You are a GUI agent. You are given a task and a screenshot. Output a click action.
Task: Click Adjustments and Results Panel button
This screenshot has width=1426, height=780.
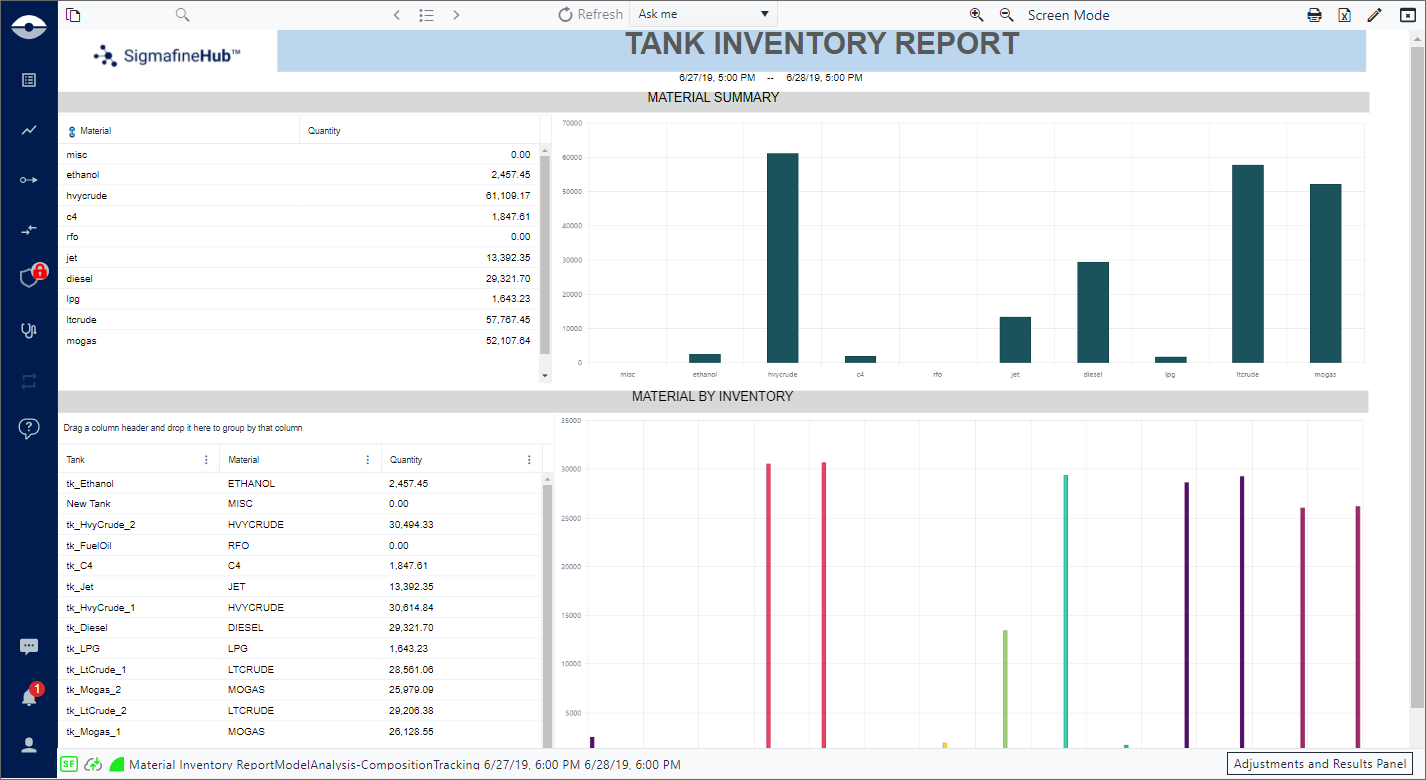(1319, 764)
